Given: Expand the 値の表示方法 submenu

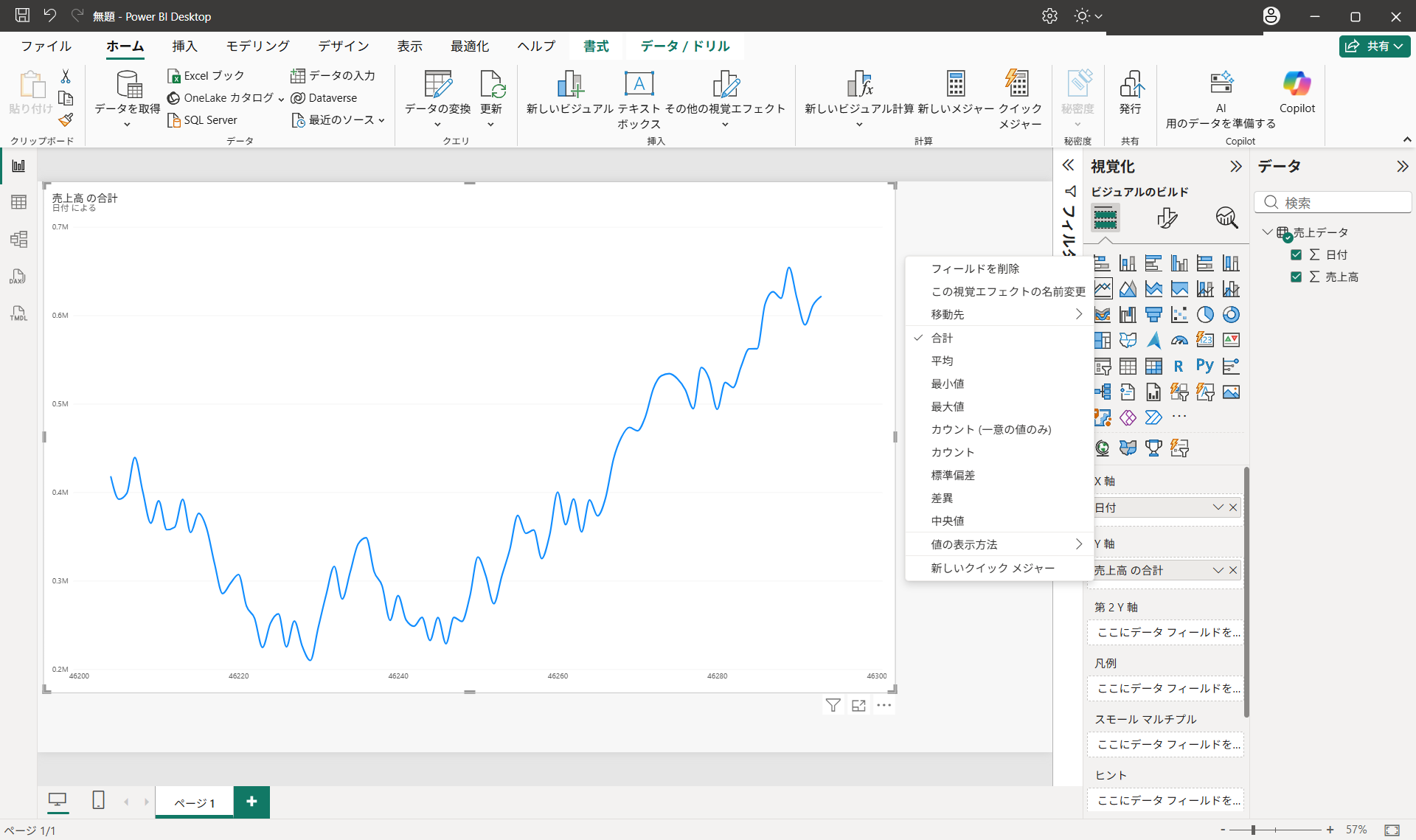Looking at the screenshot, I should pyautogui.click(x=999, y=544).
